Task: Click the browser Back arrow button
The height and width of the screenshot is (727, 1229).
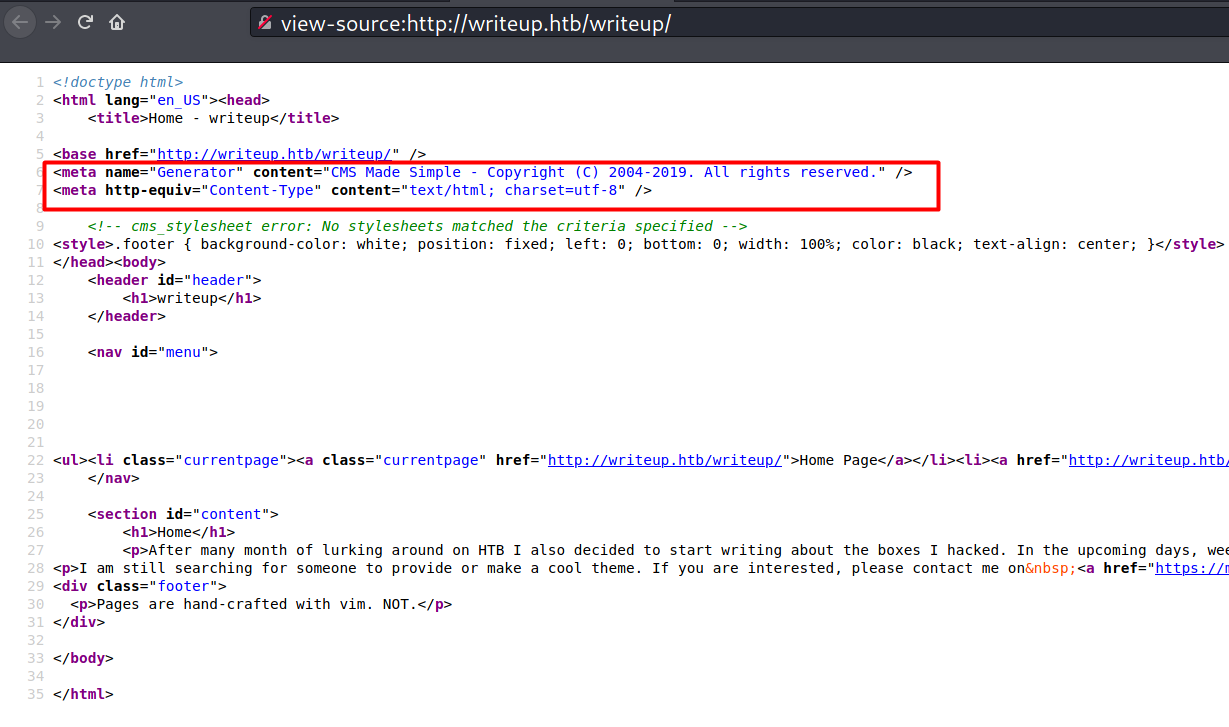Action: pyautogui.click(x=20, y=22)
